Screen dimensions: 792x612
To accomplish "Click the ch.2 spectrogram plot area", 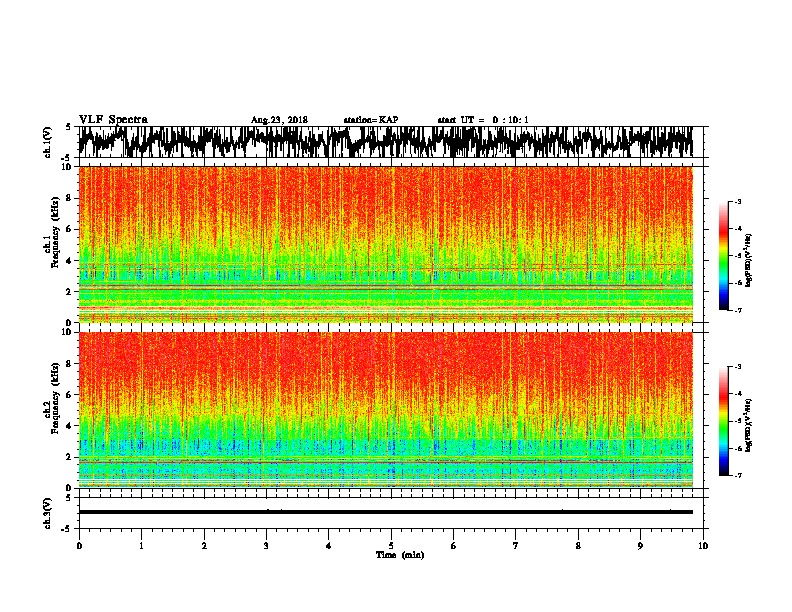I will tap(385, 410).
